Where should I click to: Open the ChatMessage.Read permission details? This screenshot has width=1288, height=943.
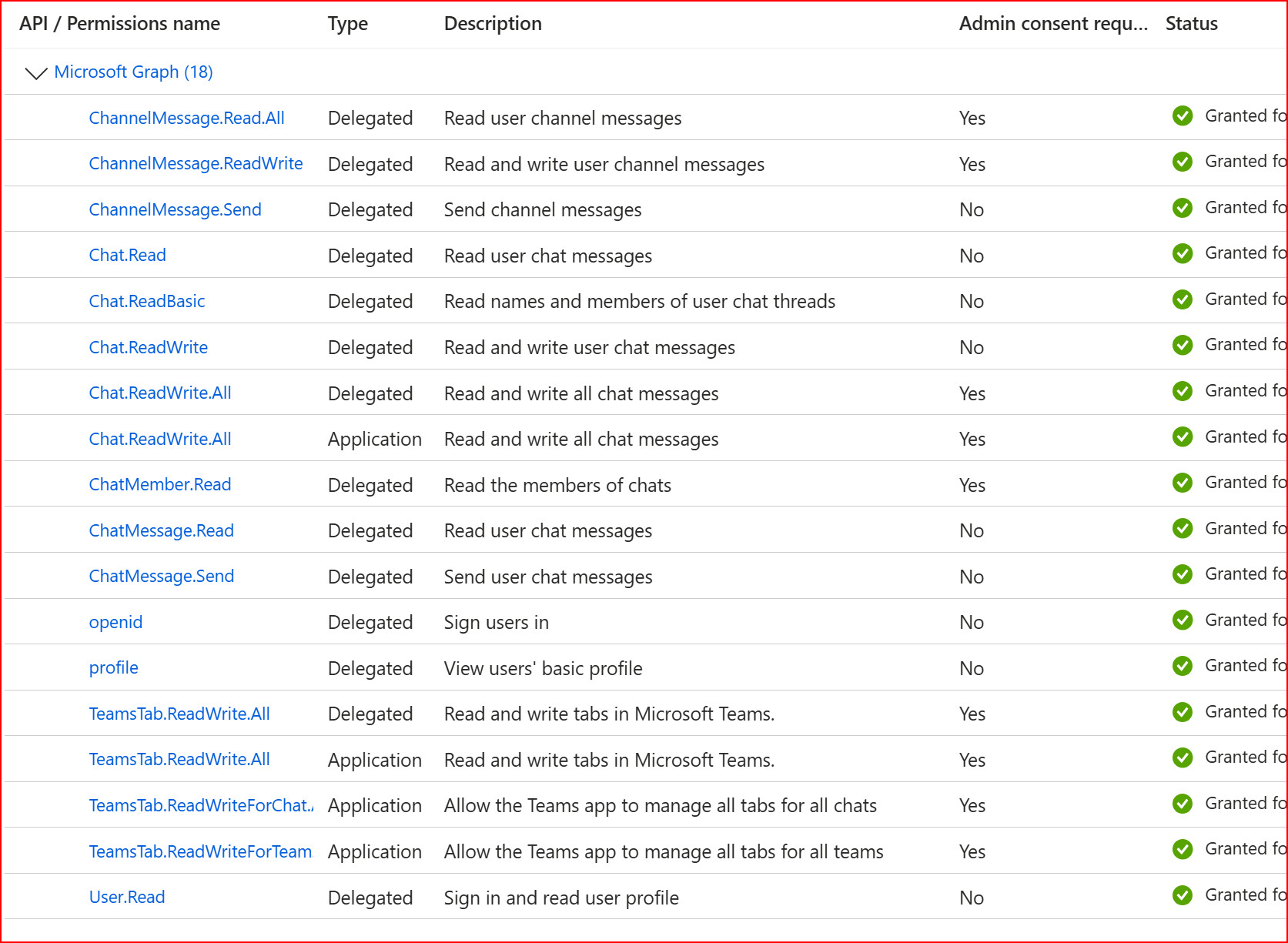(161, 530)
